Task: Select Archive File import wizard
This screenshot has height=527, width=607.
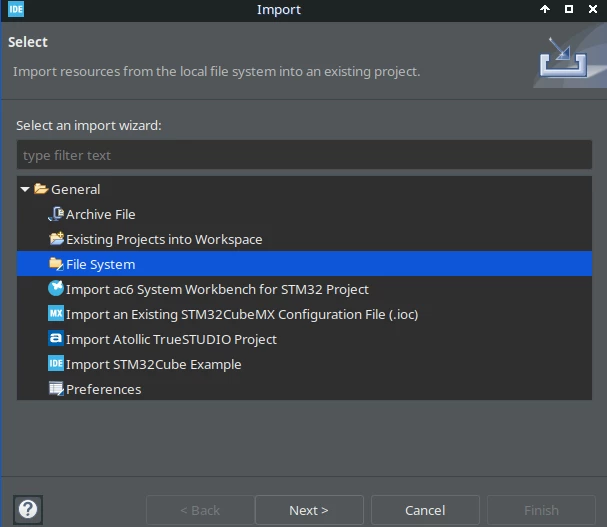Action: 101,215
